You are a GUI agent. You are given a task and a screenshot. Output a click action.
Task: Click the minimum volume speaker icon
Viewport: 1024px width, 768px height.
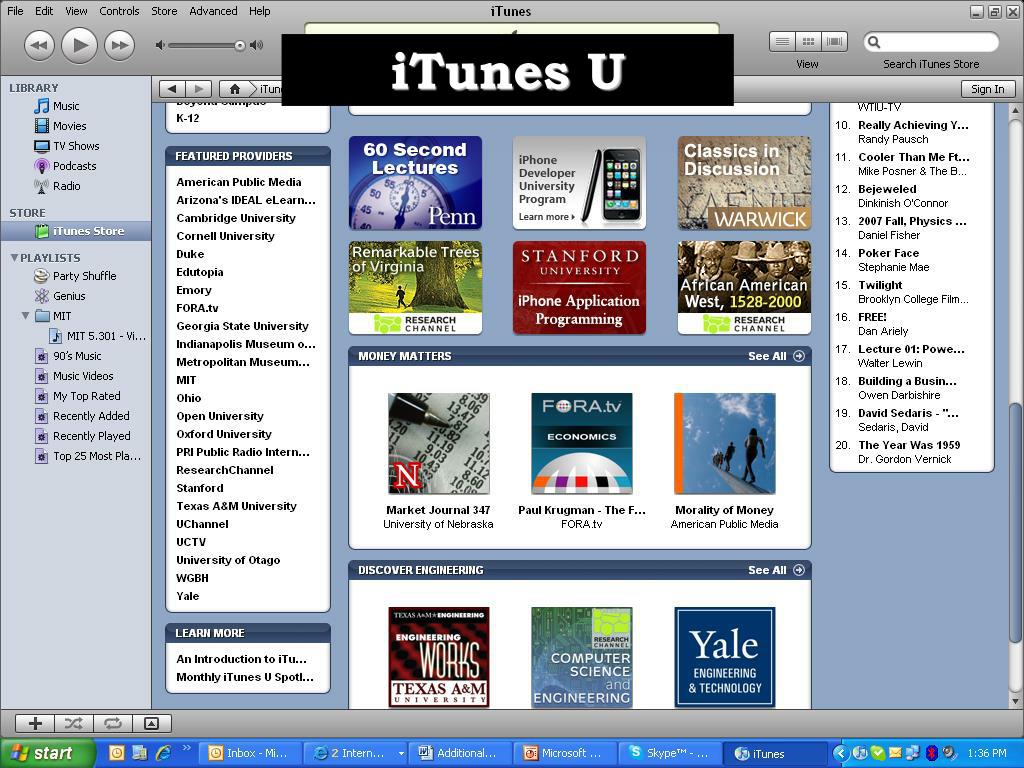point(160,45)
